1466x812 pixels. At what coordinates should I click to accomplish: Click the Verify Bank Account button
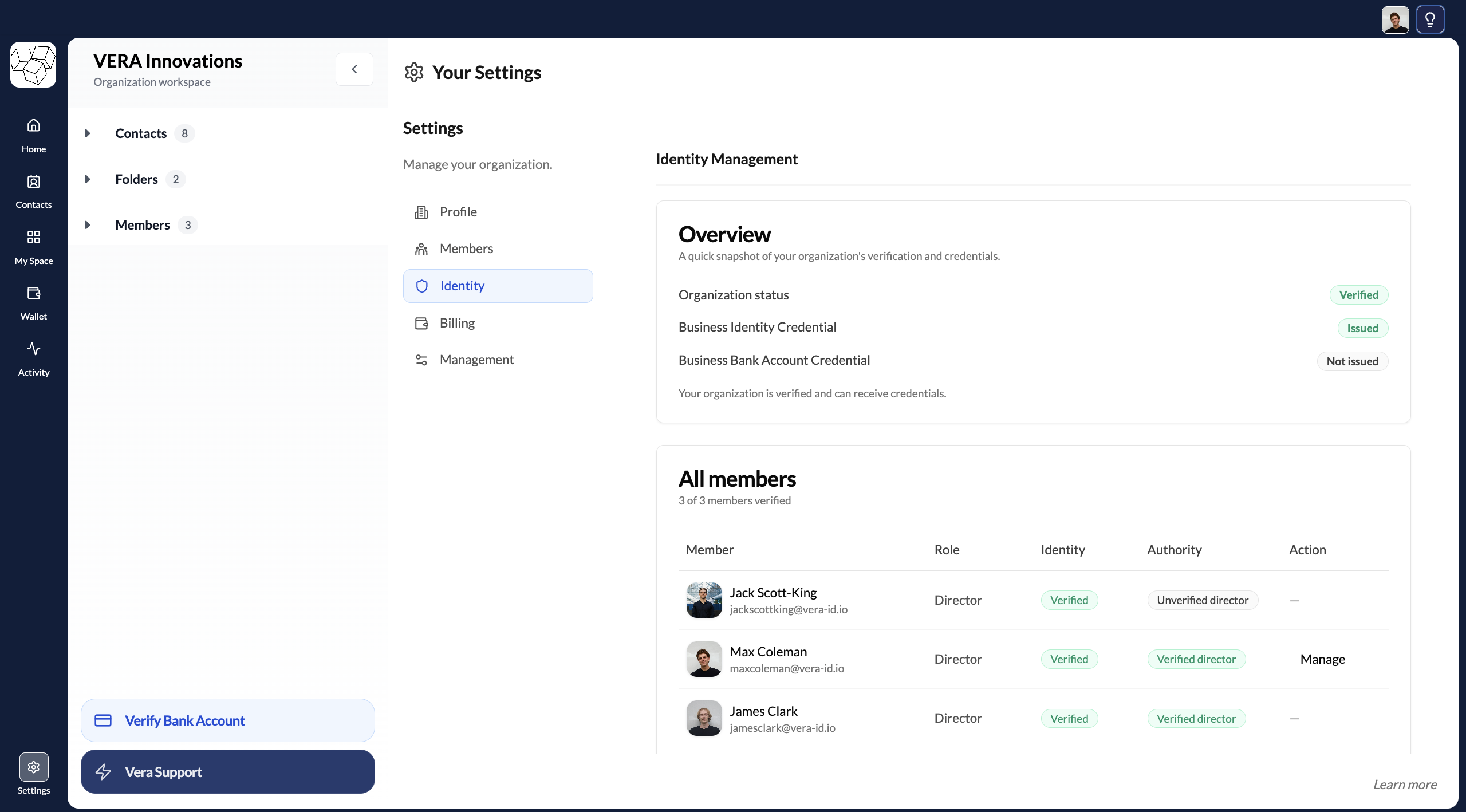click(227, 720)
